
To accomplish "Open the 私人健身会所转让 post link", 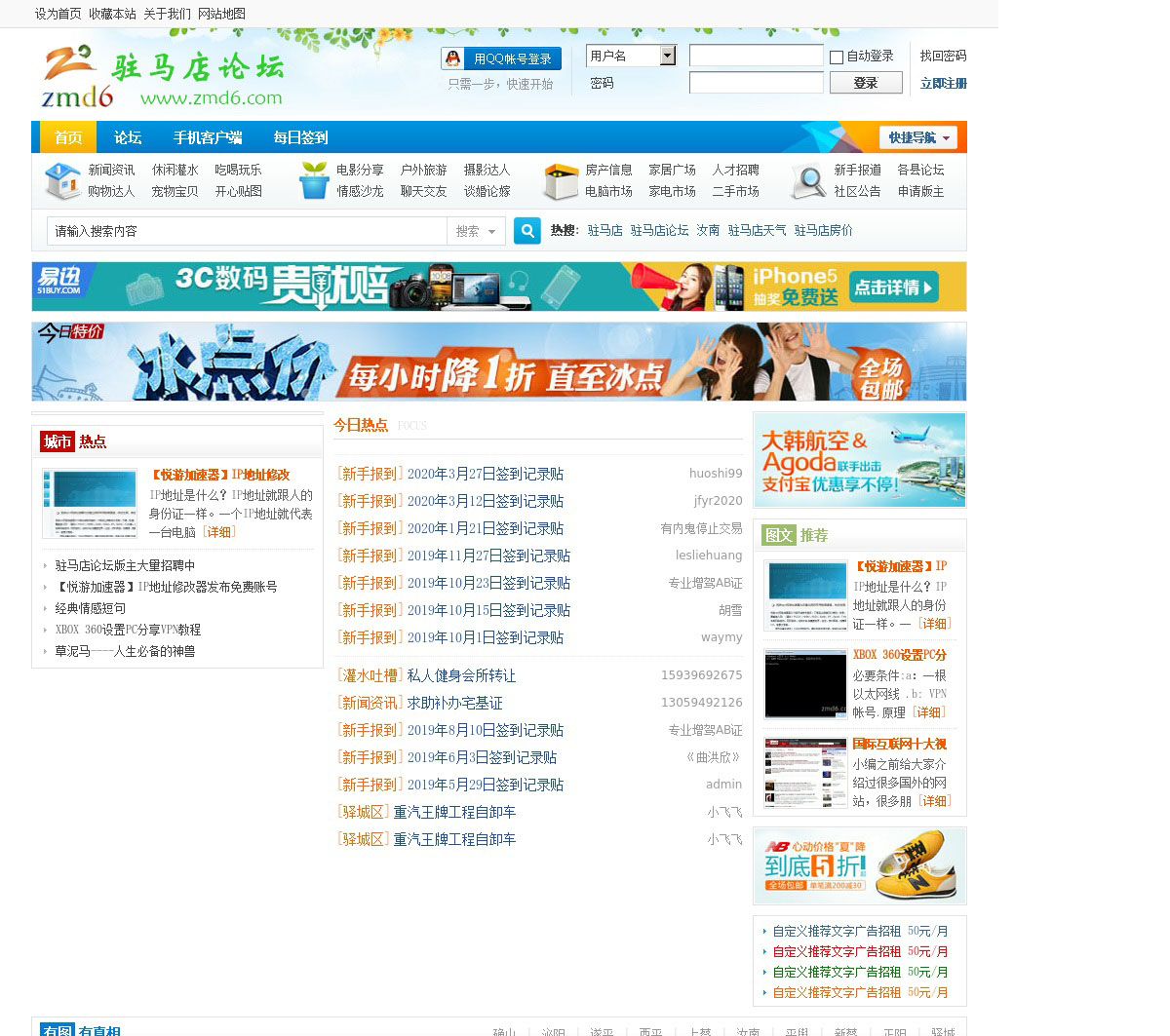I will [461, 675].
